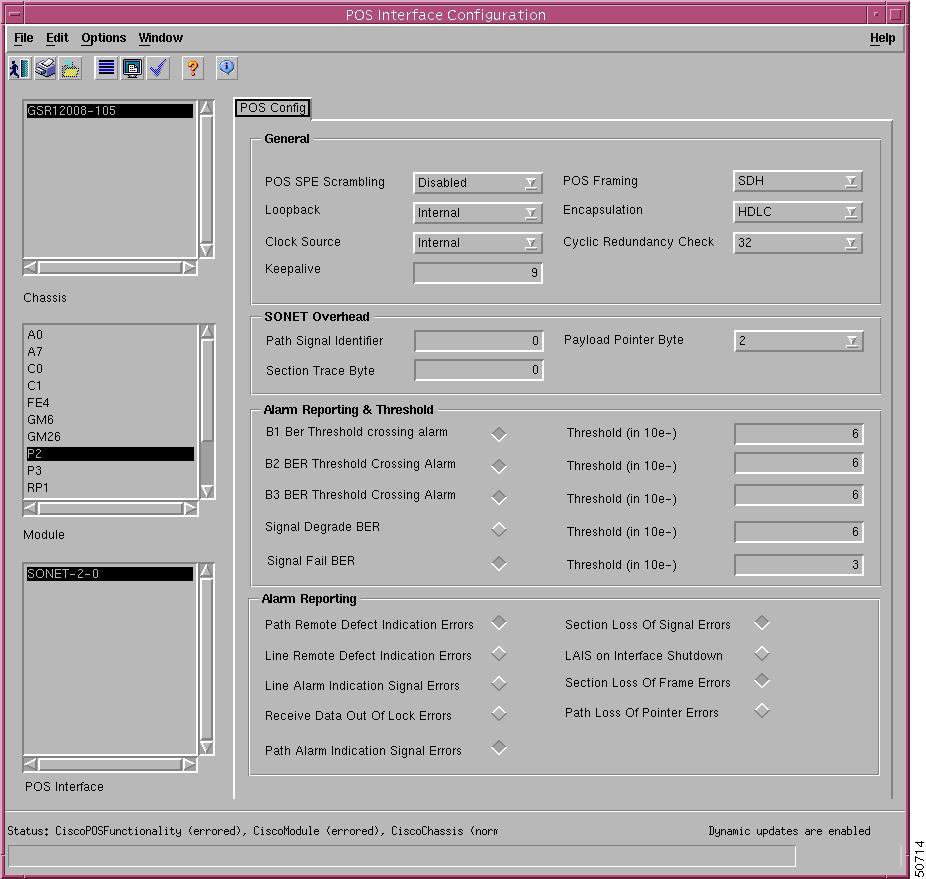Screen dimensions: 926x879
Task: Click the printer toolbar icon
Action: (45, 69)
